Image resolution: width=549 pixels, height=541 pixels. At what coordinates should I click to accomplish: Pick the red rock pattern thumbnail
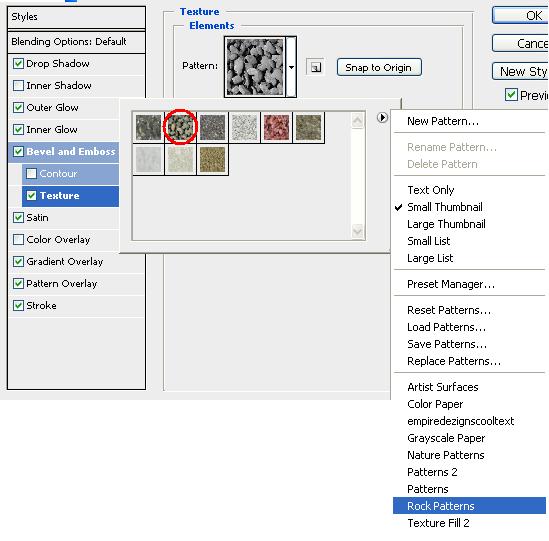277,128
